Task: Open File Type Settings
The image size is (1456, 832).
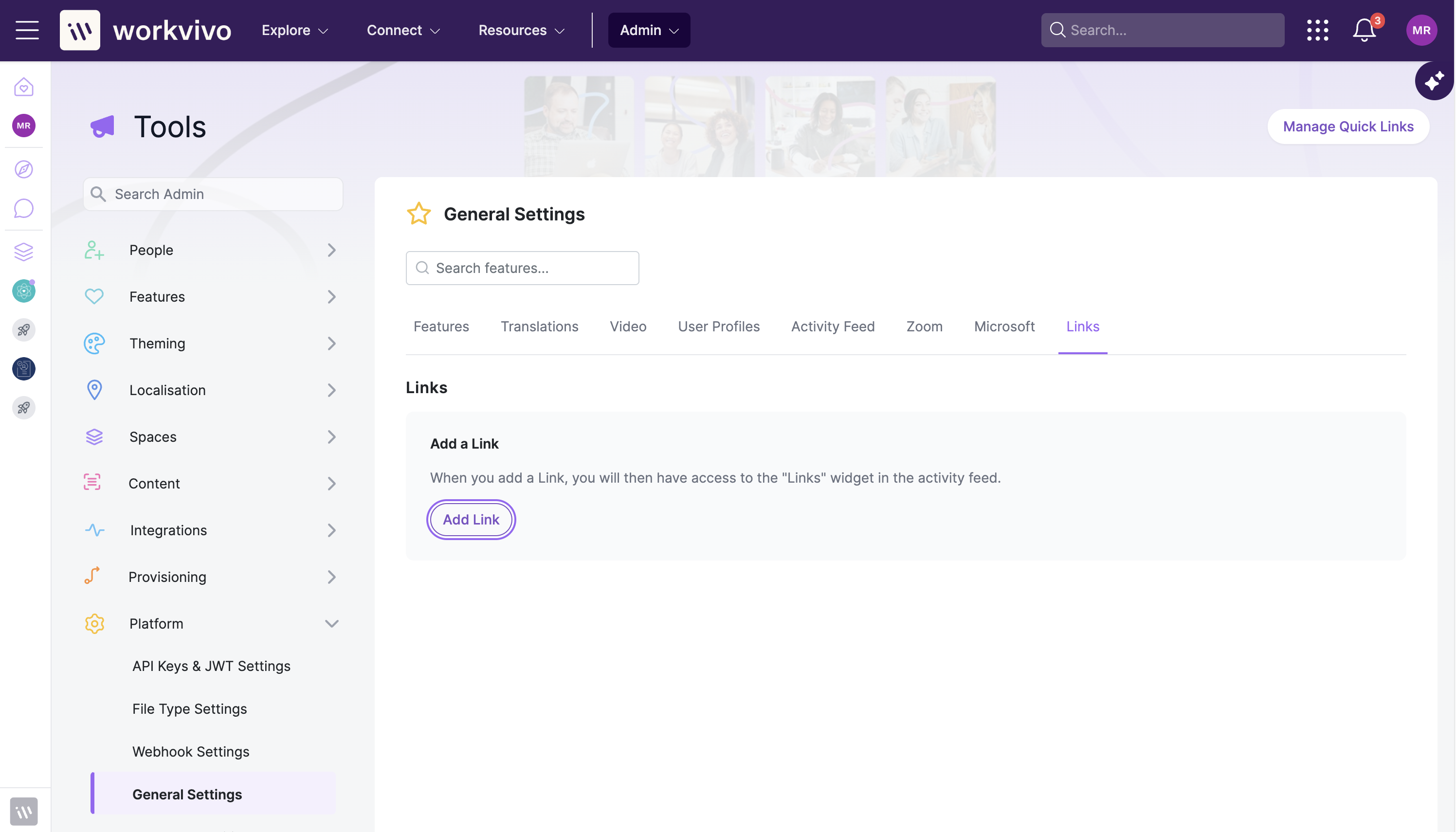Action: pos(190,709)
